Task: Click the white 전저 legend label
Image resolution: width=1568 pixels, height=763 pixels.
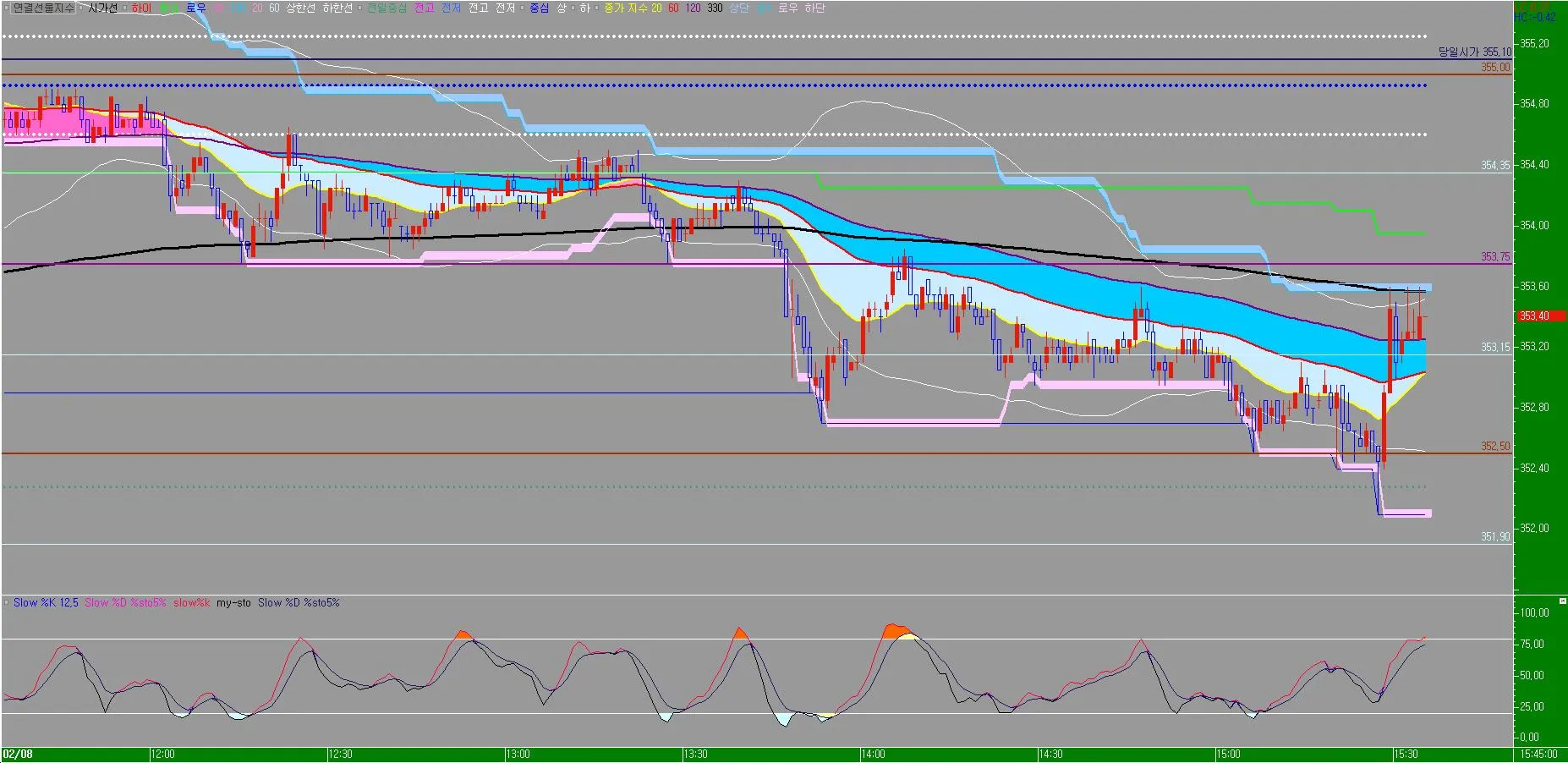Action: [506, 8]
